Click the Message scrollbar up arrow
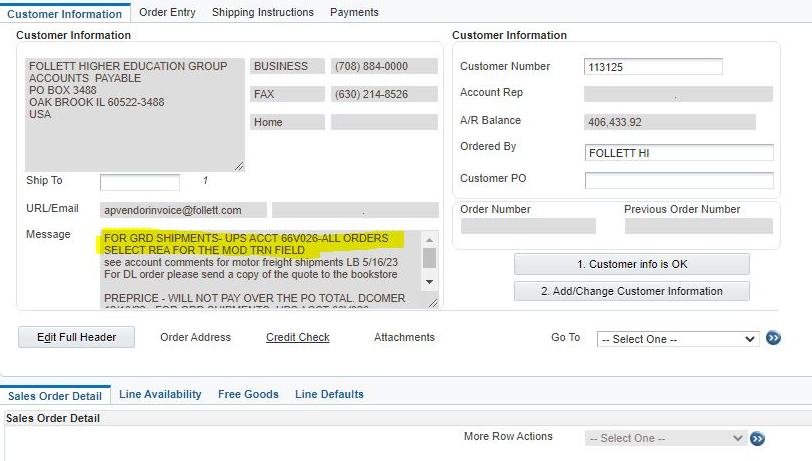 point(429,240)
